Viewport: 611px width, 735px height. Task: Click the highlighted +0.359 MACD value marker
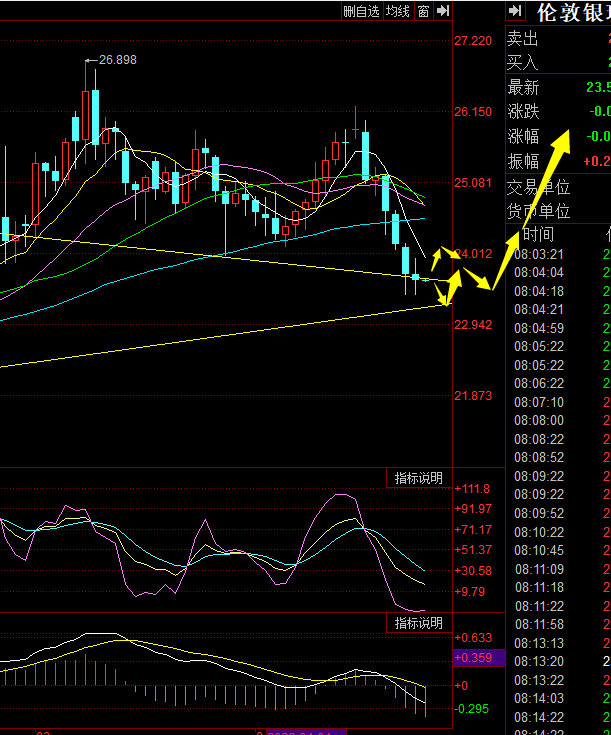pos(471,658)
